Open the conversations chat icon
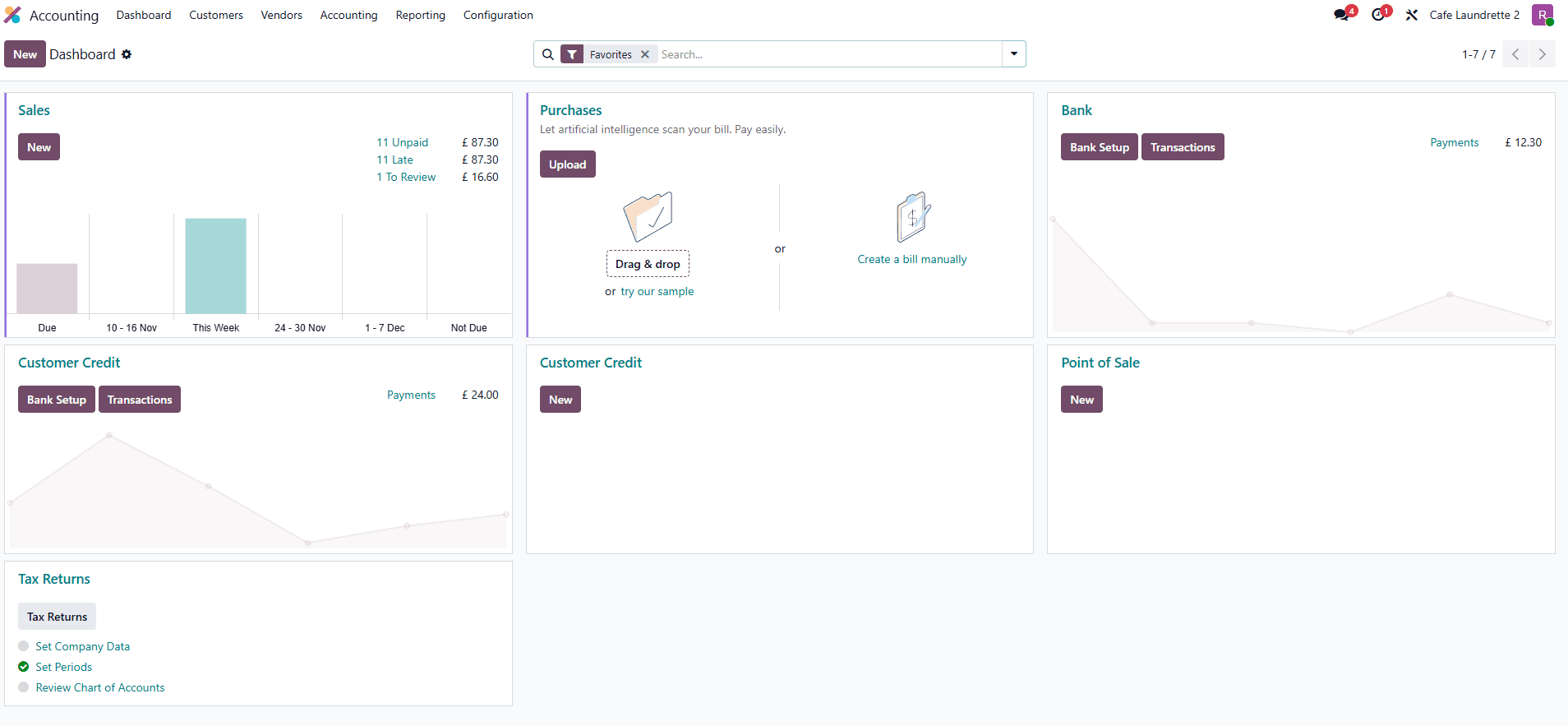1568x726 pixels. (1342, 15)
